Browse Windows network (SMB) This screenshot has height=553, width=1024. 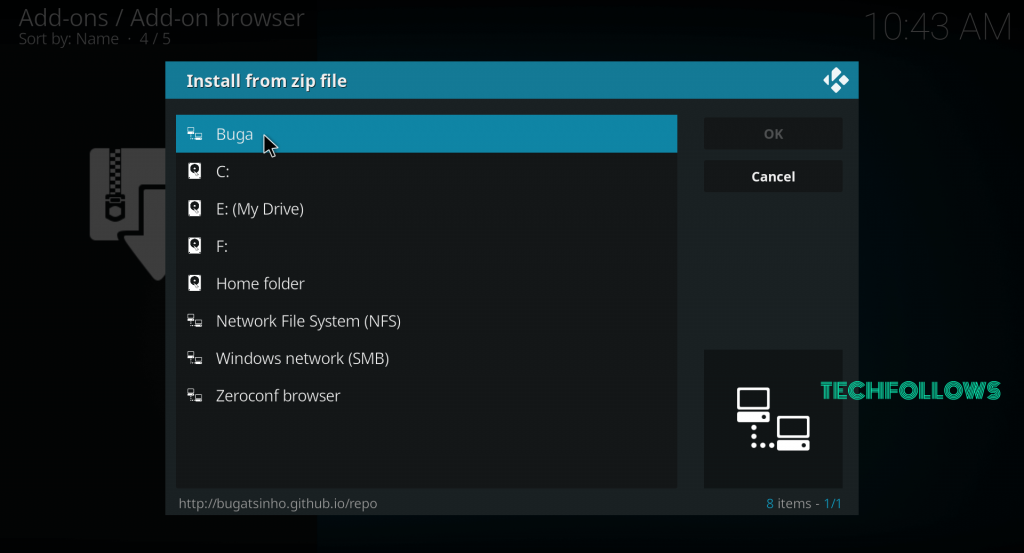pyautogui.click(x=426, y=358)
